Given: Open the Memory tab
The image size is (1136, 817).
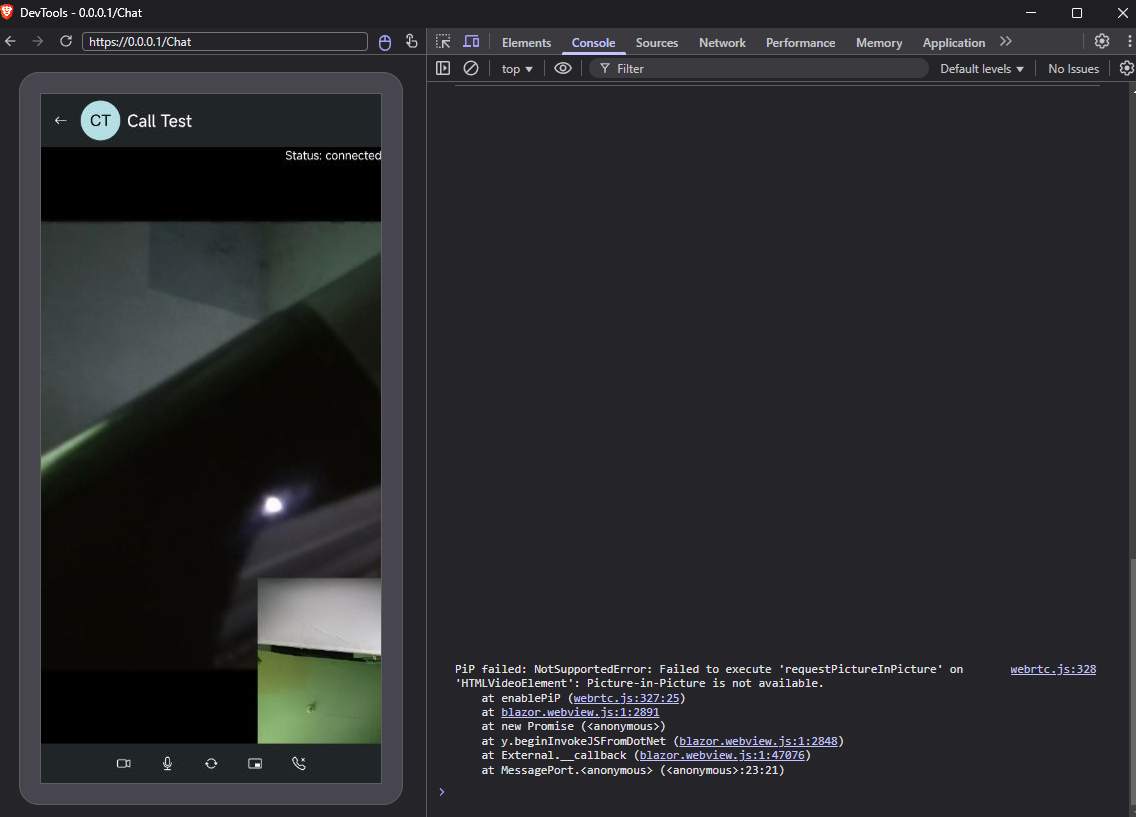Looking at the screenshot, I should click(879, 43).
